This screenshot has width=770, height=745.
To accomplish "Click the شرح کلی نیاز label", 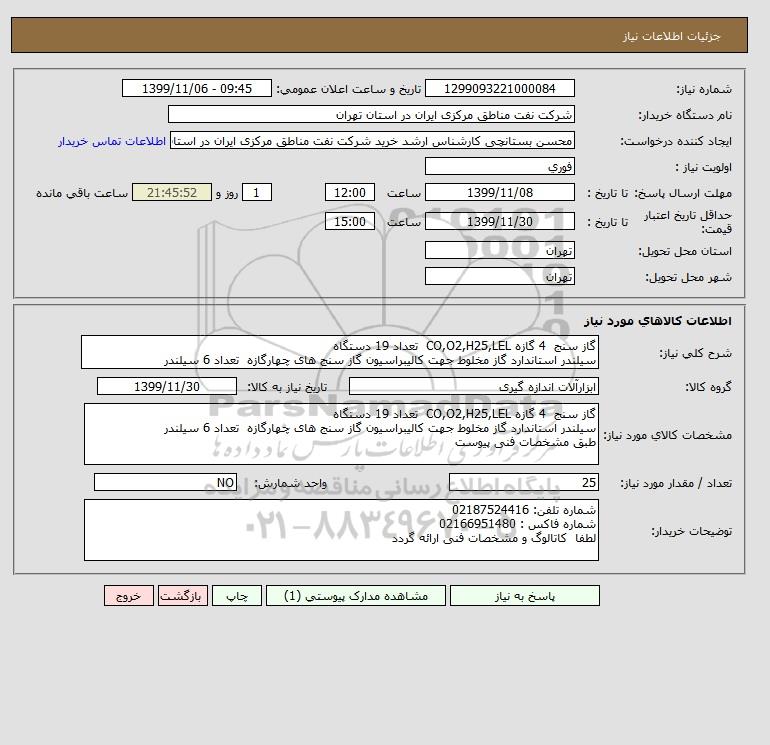I will (x=695, y=353).
